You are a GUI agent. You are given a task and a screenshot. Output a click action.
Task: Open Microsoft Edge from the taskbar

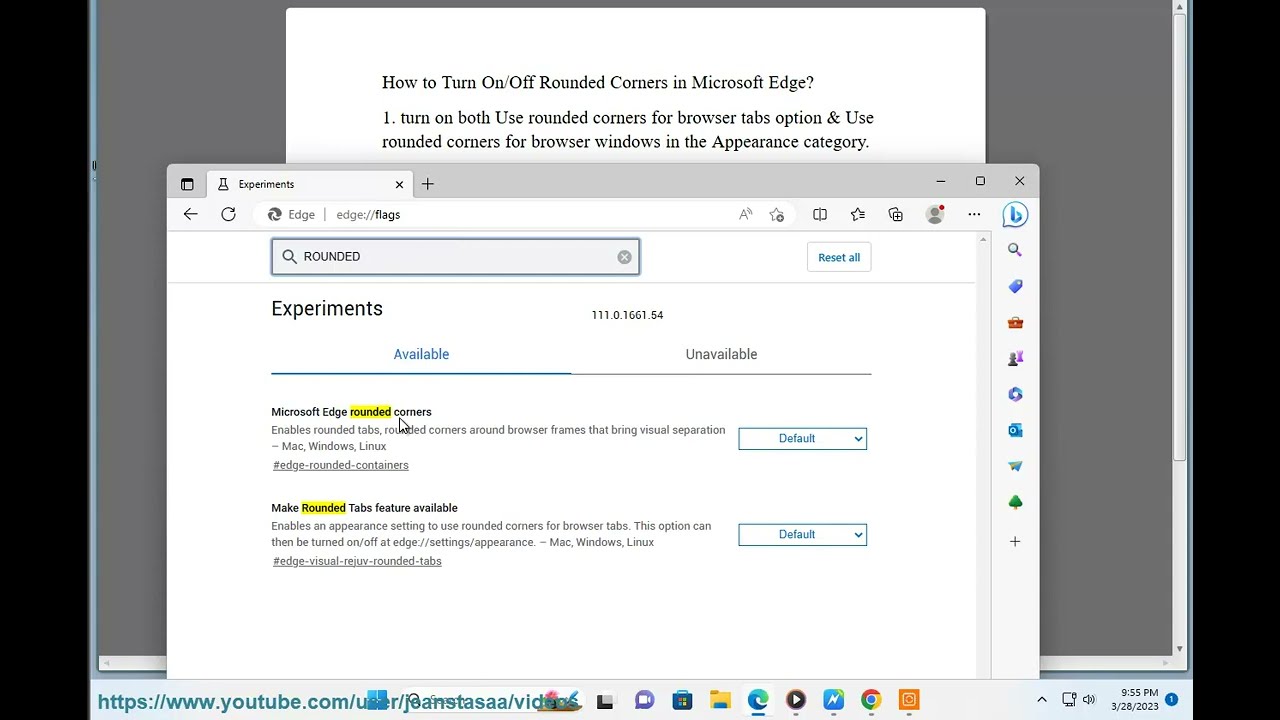tap(758, 700)
